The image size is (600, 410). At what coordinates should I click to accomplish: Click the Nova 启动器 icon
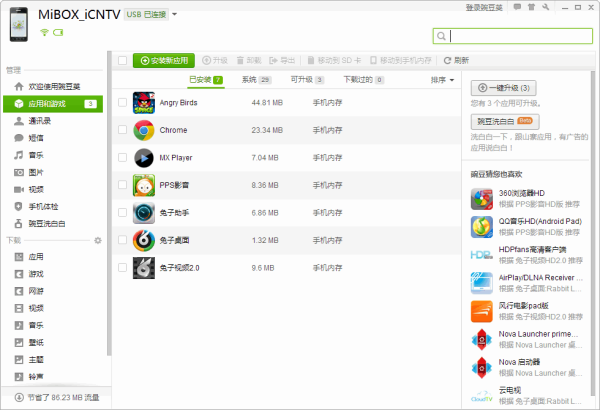tap(482, 368)
